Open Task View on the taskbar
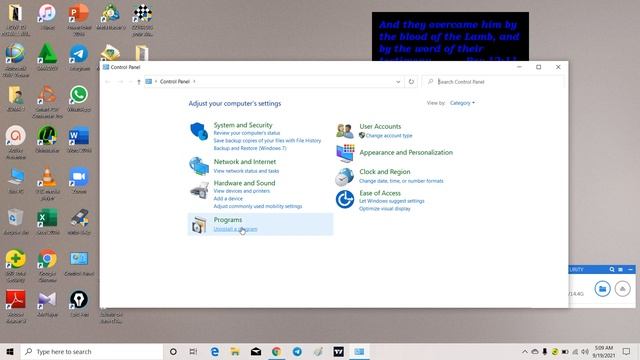640x360 pixels. (x=193, y=351)
